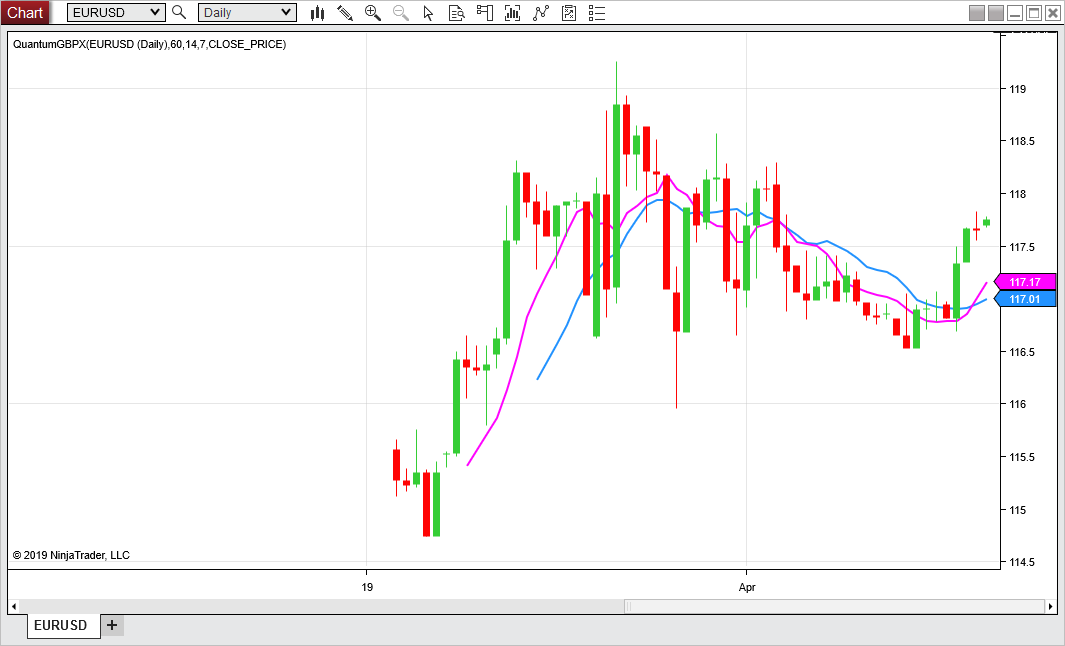Image resolution: width=1065 pixels, height=646 pixels.
Task: Open the Daily interval dropdown
Action: coord(247,12)
